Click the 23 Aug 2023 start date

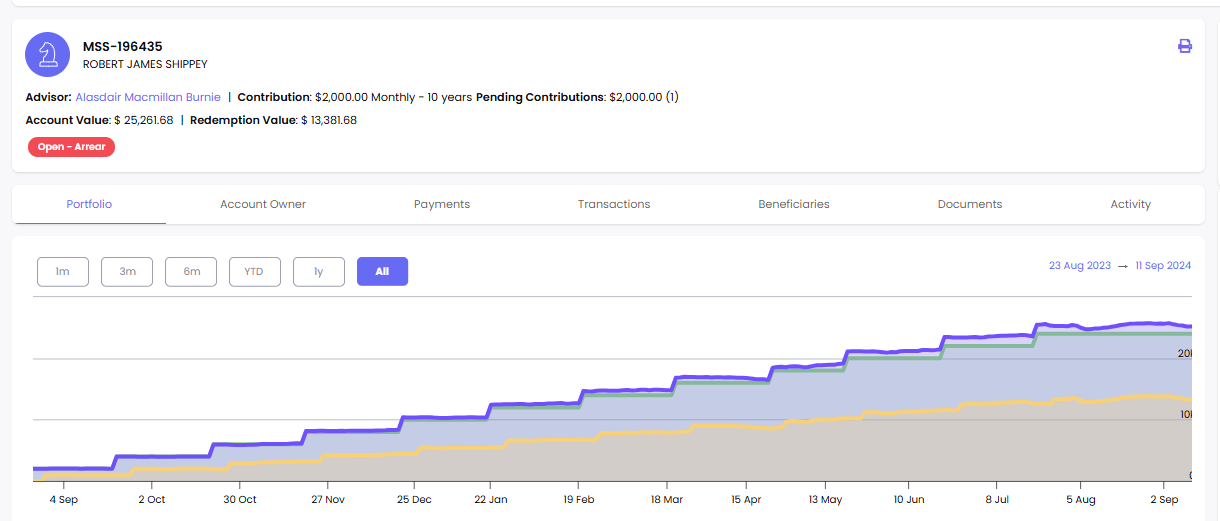(x=1079, y=266)
